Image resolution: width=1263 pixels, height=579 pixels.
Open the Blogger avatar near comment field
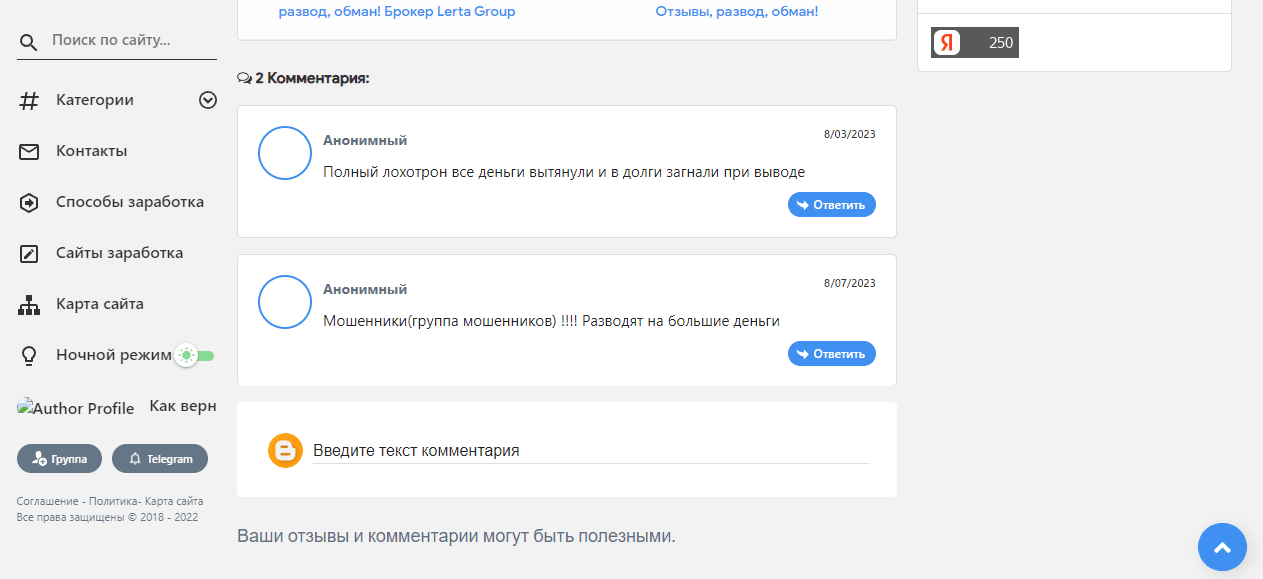[285, 450]
